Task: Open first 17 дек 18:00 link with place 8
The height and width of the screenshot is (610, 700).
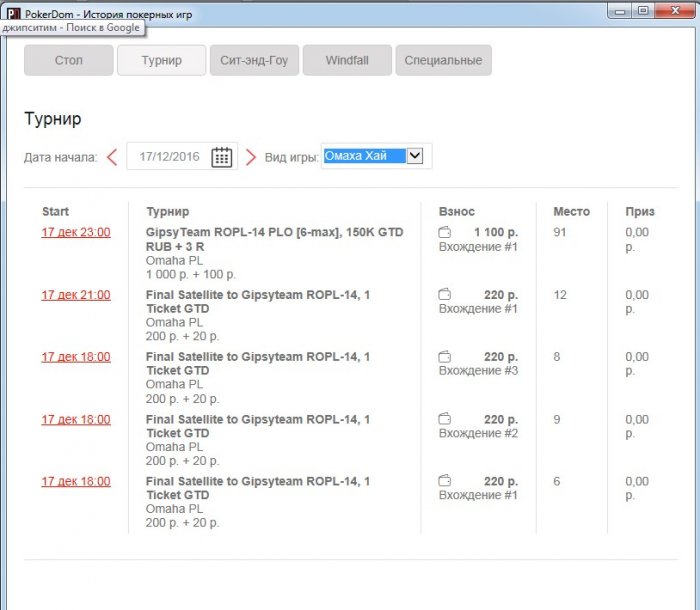Action: tap(76, 357)
